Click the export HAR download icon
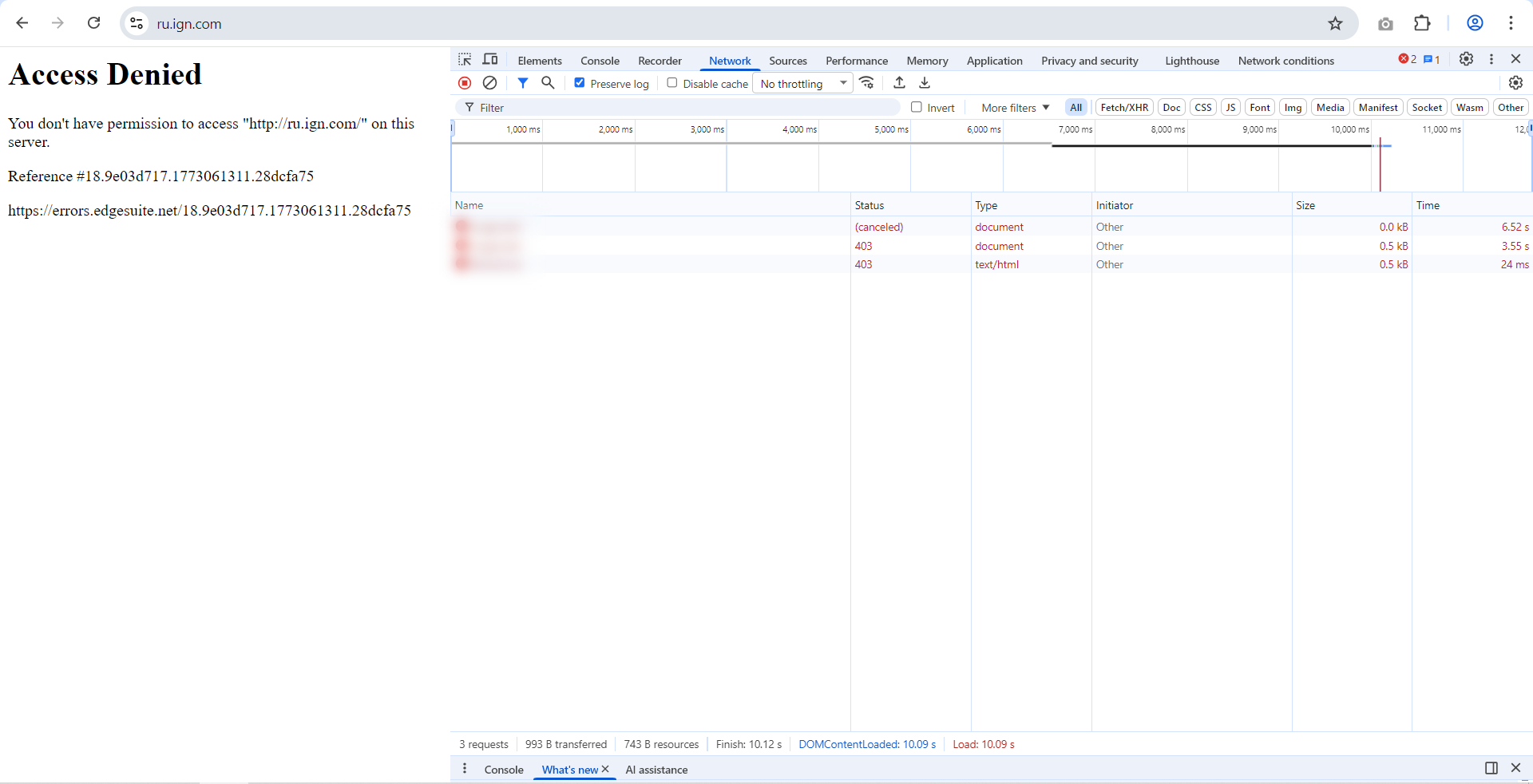The width and height of the screenshot is (1533, 784). coord(925,83)
